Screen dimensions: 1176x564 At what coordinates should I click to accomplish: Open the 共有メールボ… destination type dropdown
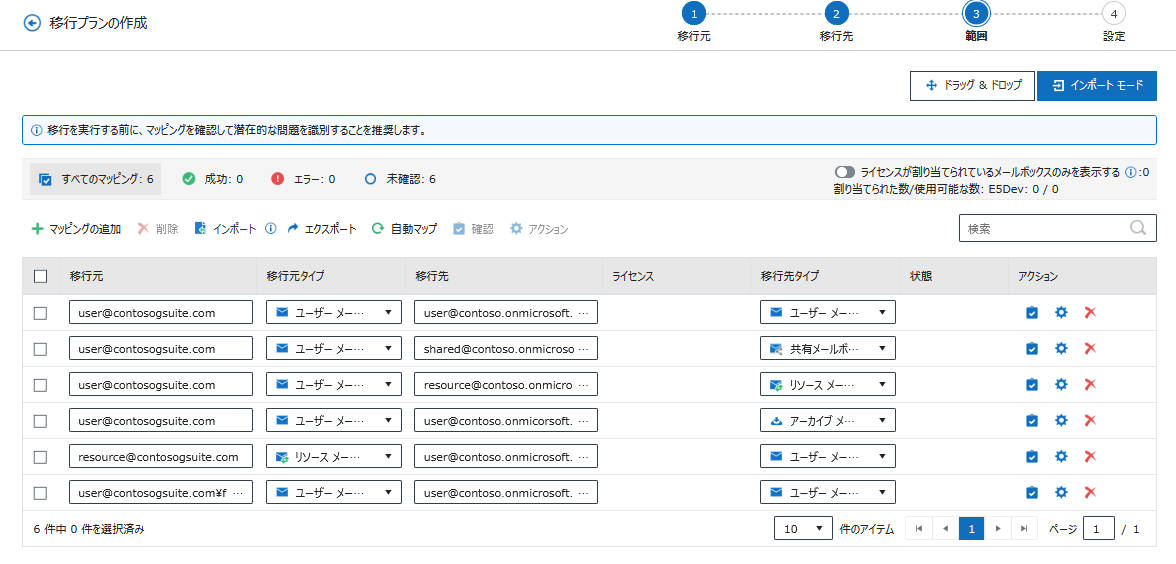click(827, 348)
